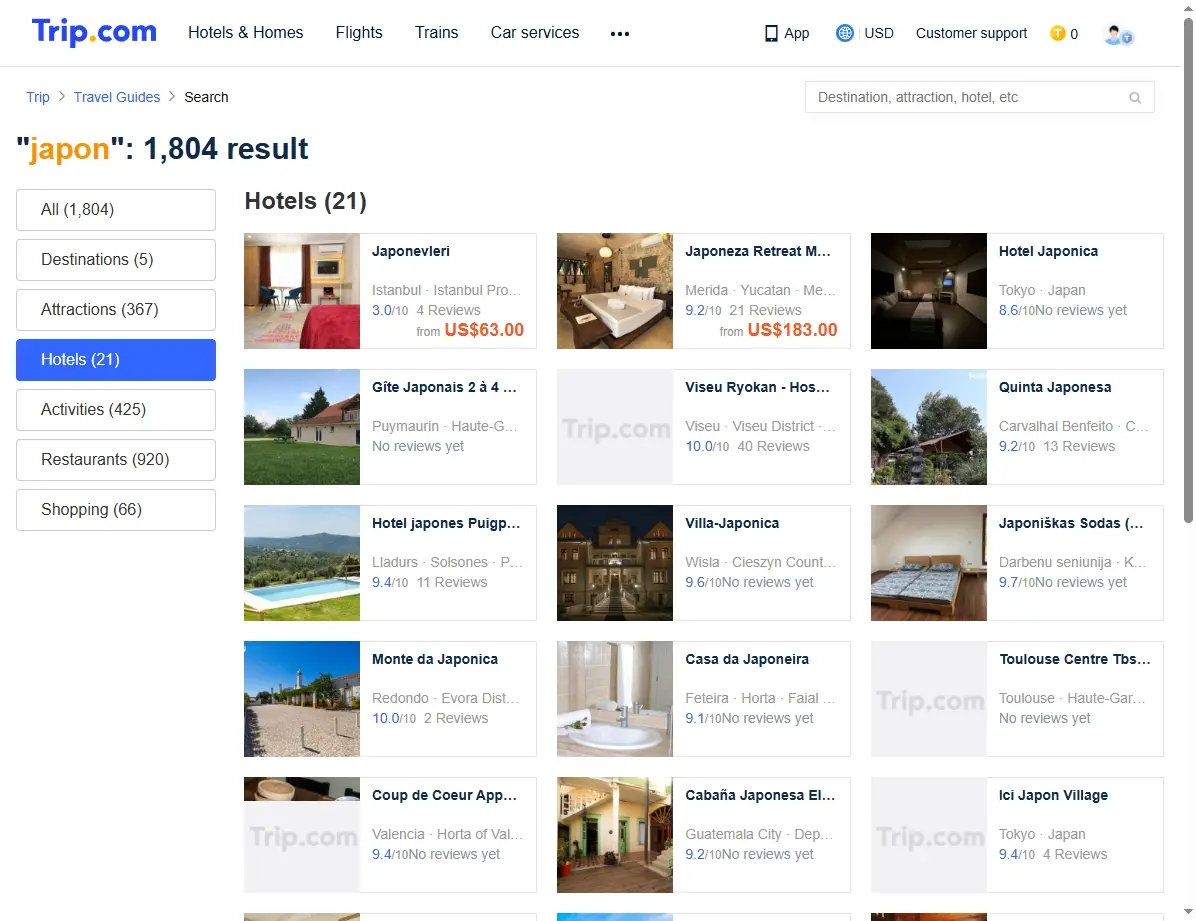Open Quinta Japonesa garden photo
The width and height of the screenshot is (1196, 921).
click(928, 427)
